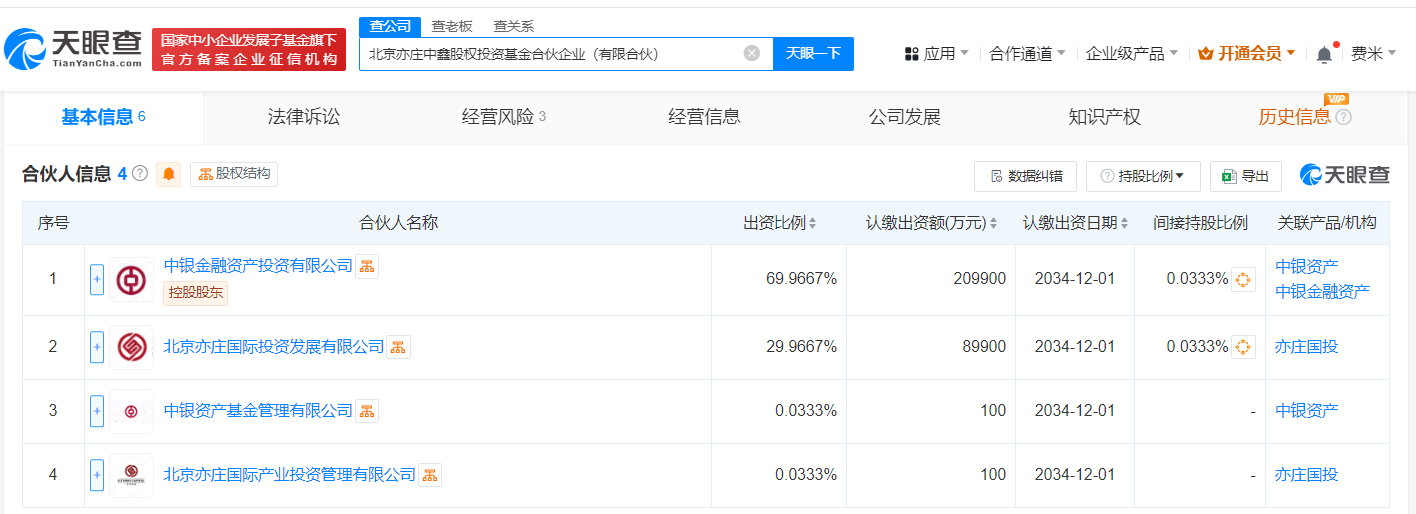Click 股权结构 button
This screenshot has width=1416, height=514.
click(x=234, y=174)
